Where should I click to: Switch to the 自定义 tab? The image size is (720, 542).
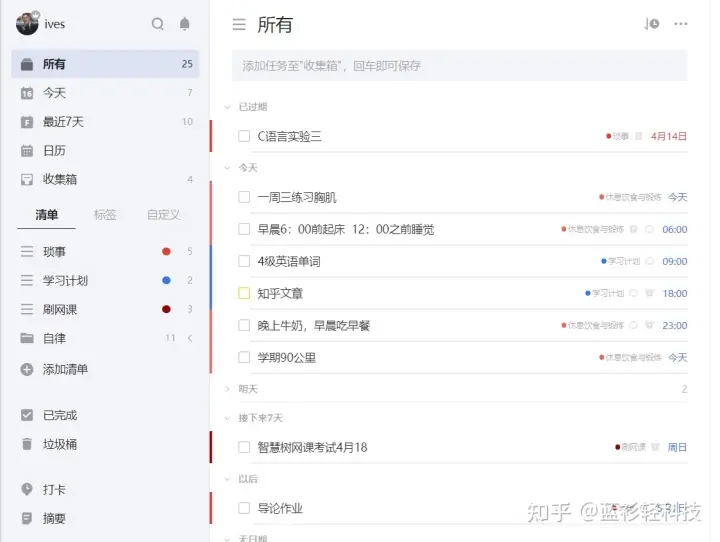click(x=164, y=215)
